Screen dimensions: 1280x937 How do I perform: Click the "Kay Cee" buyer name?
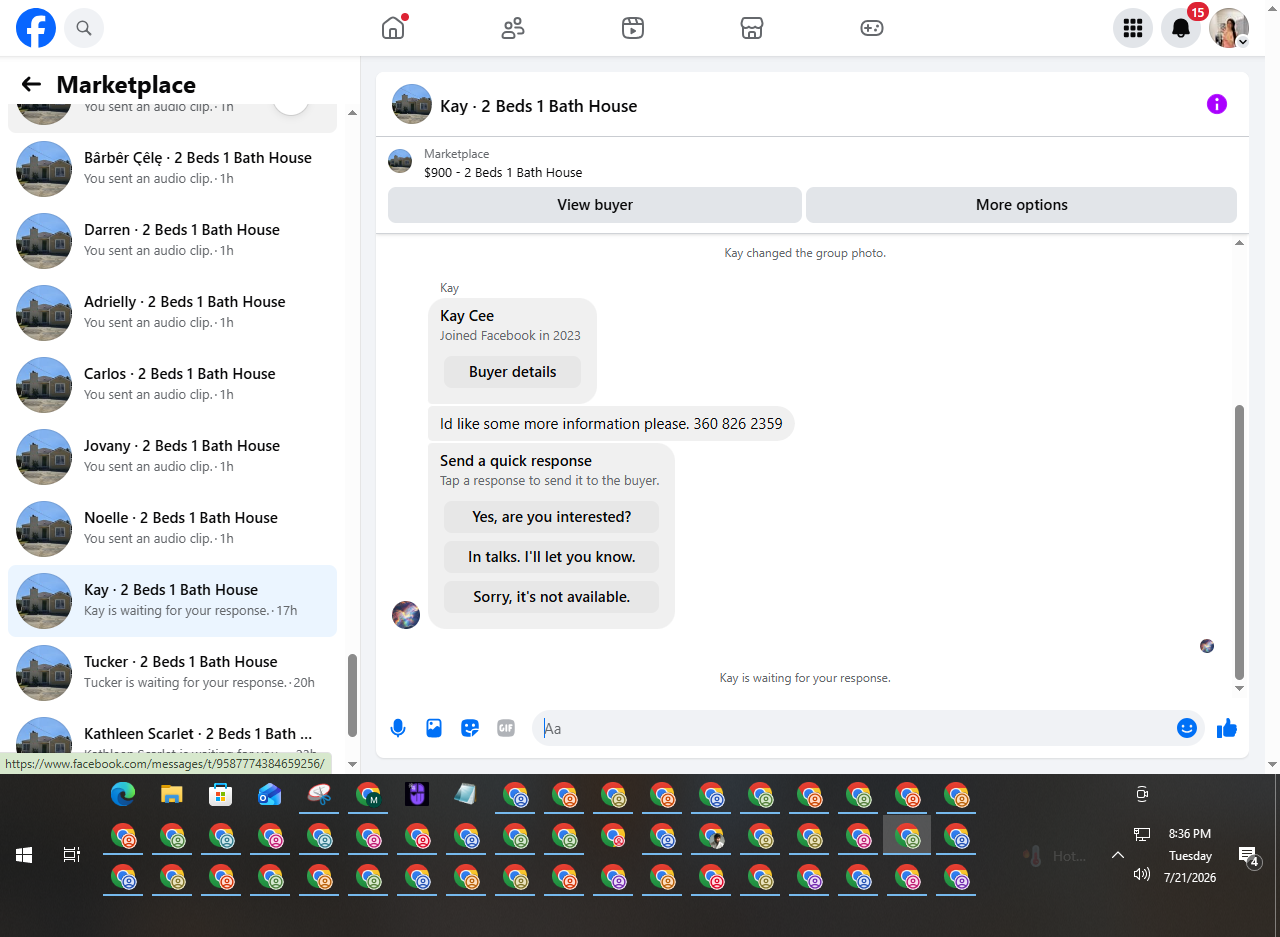(467, 316)
